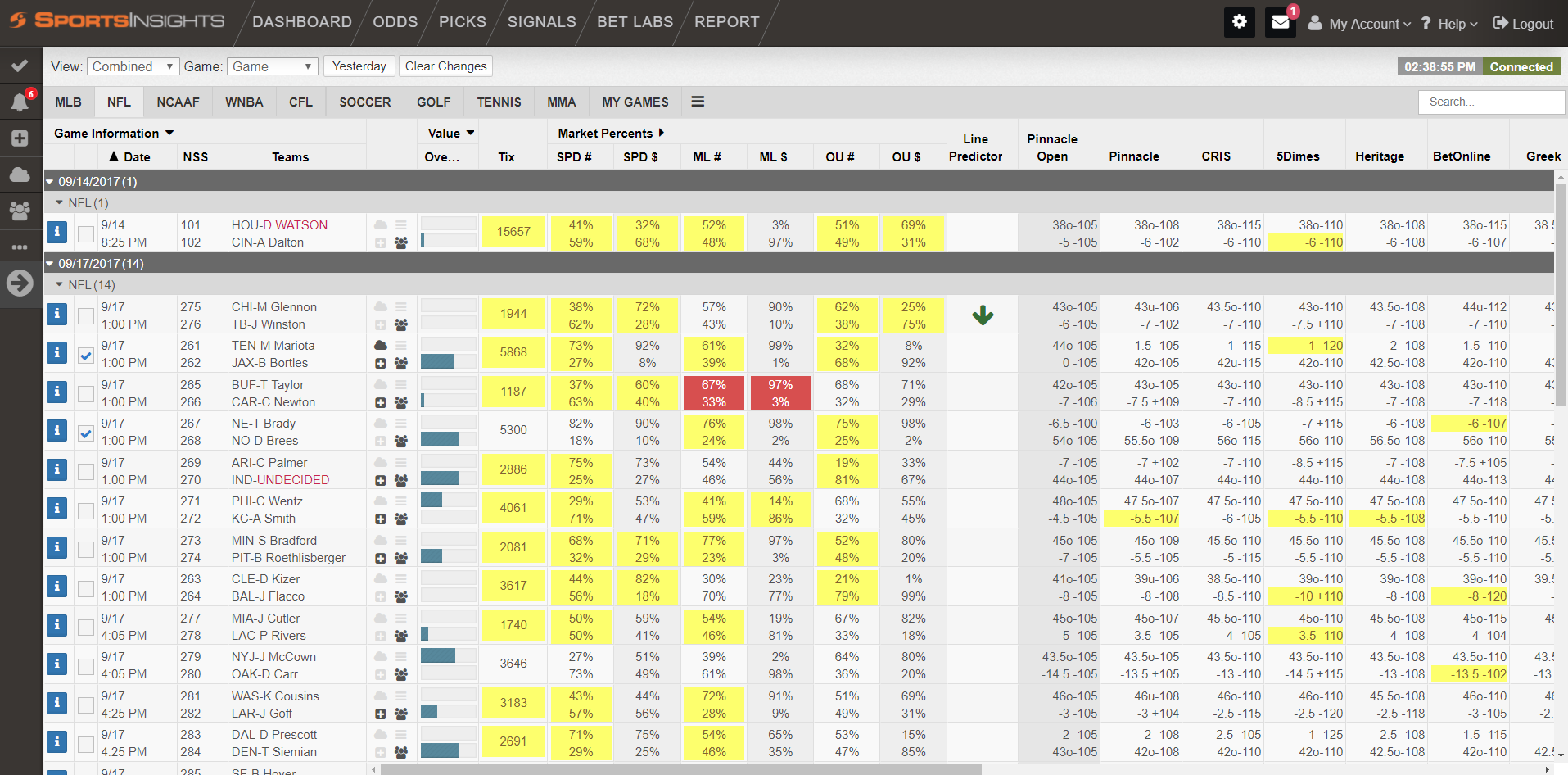Click the SportsInsights logo

117,20
